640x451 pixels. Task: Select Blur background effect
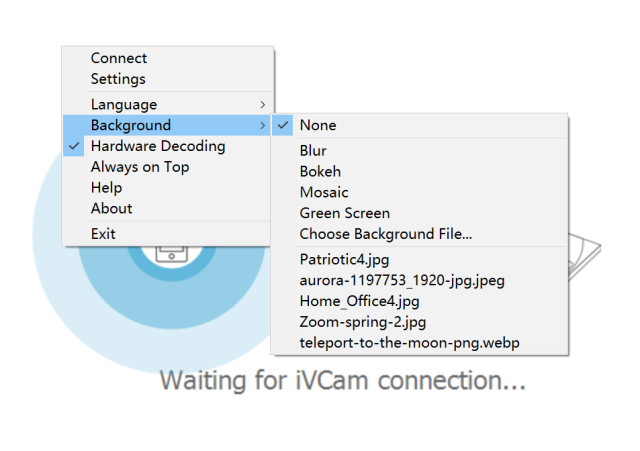[x=420, y=151]
